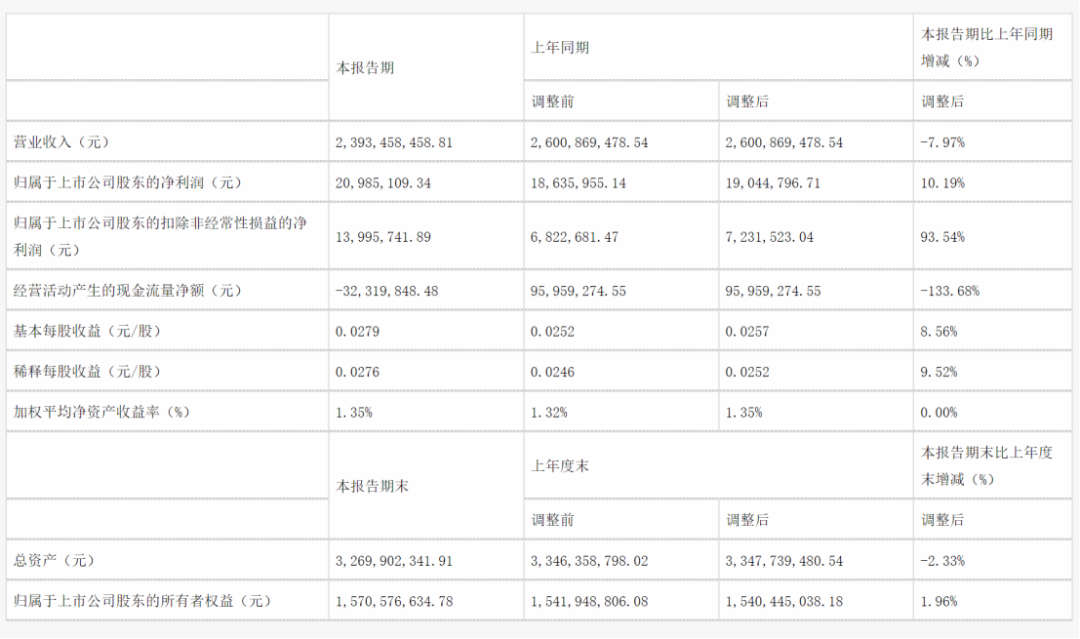Click the 总资产（元） row label

click(54, 561)
